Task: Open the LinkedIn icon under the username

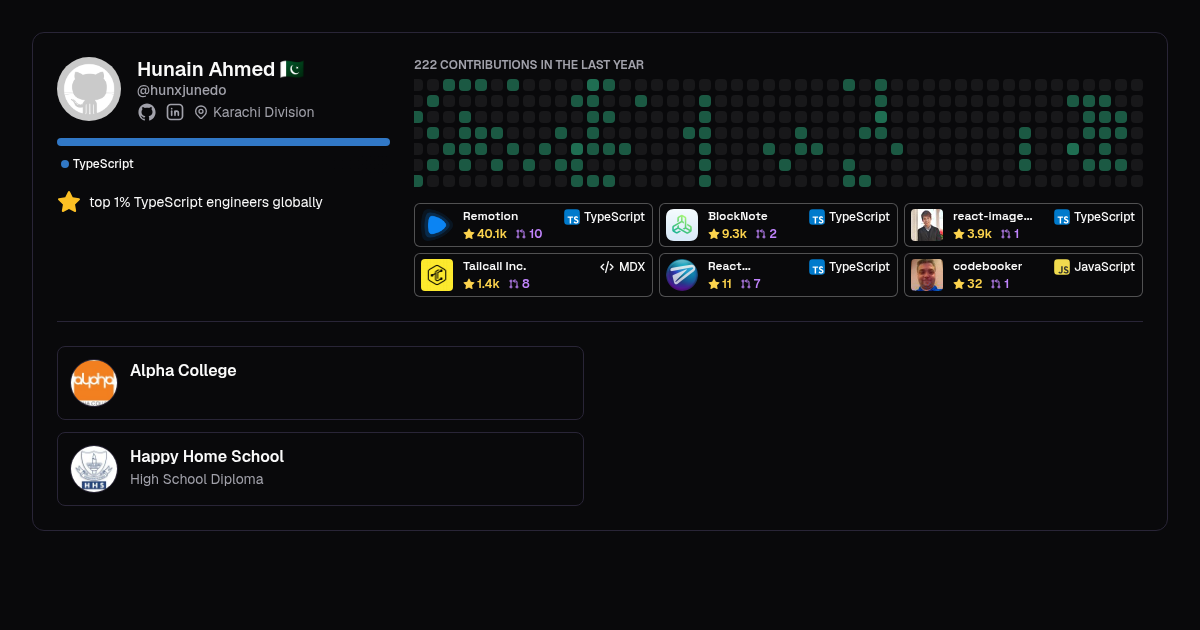Action: [x=175, y=112]
